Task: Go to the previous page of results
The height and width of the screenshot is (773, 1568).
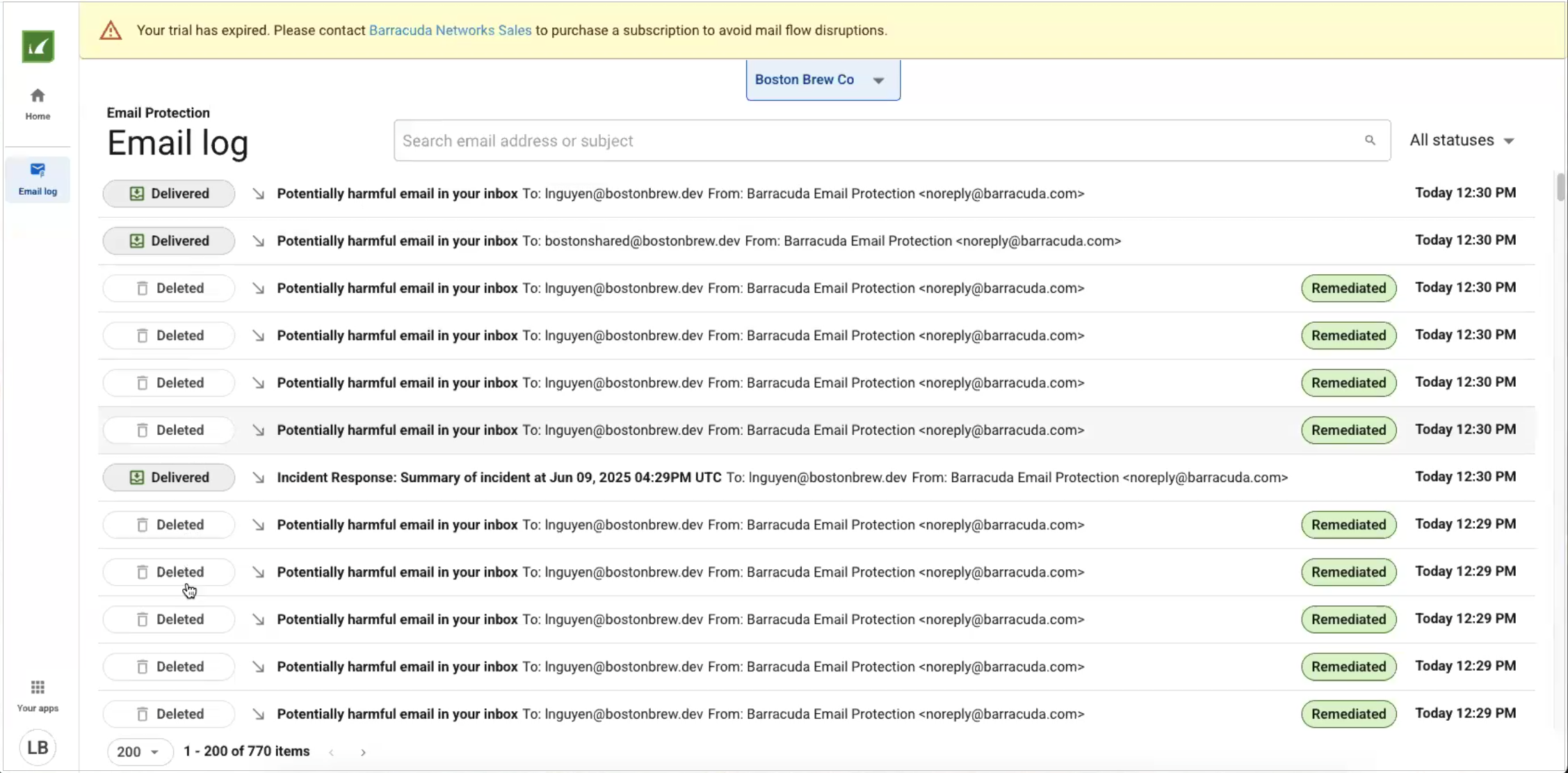Action: pyautogui.click(x=332, y=752)
